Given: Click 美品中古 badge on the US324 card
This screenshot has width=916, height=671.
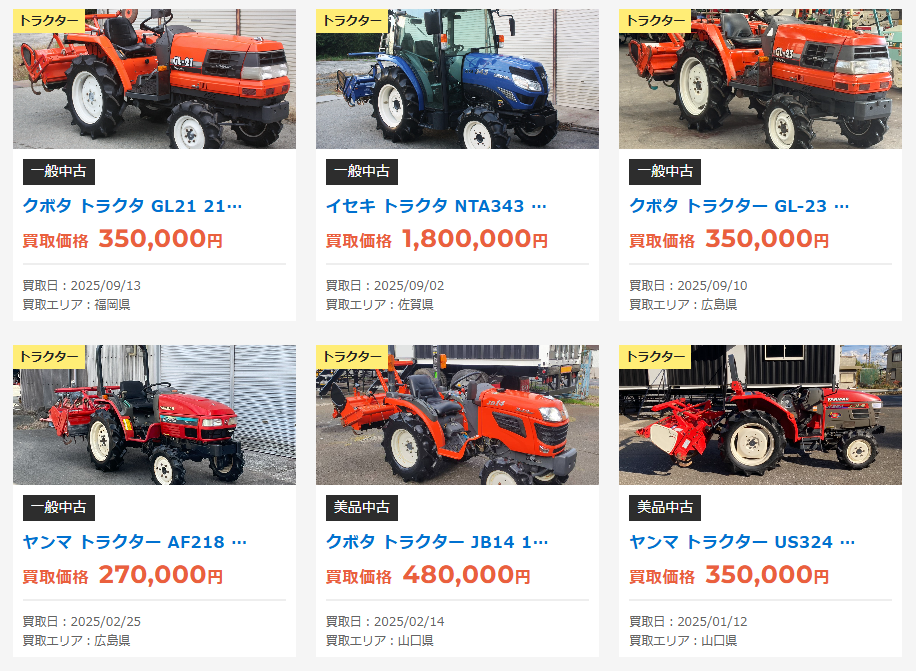Looking at the screenshot, I should pos(665,507).
